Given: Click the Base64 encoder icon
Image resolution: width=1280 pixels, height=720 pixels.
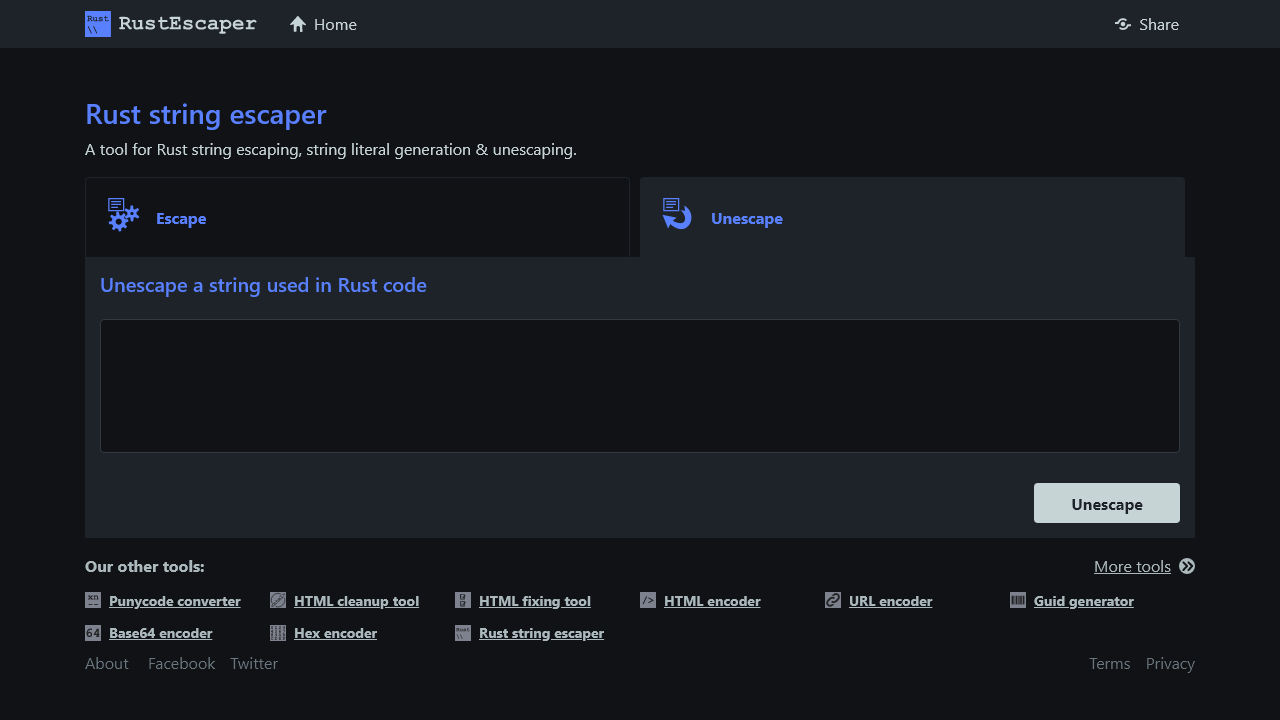Looking at the screenshot, I should point(93,632).
